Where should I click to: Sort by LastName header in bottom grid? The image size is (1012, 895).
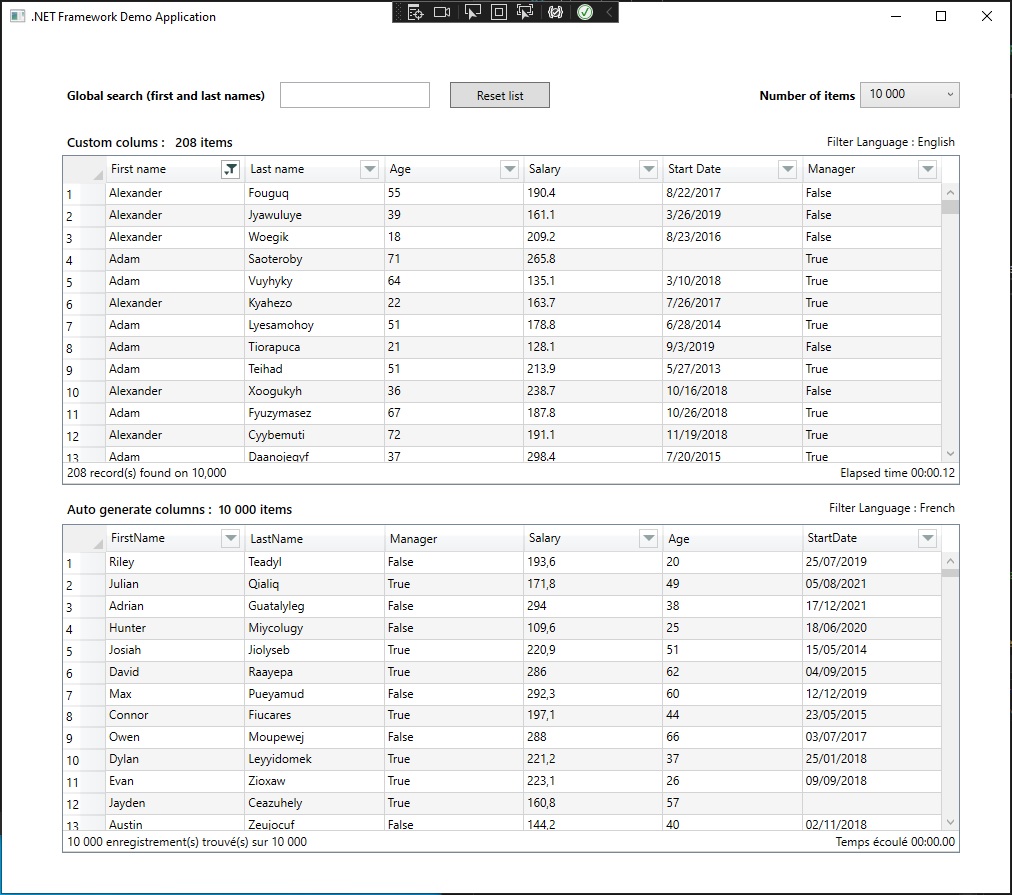pos(314,538)
